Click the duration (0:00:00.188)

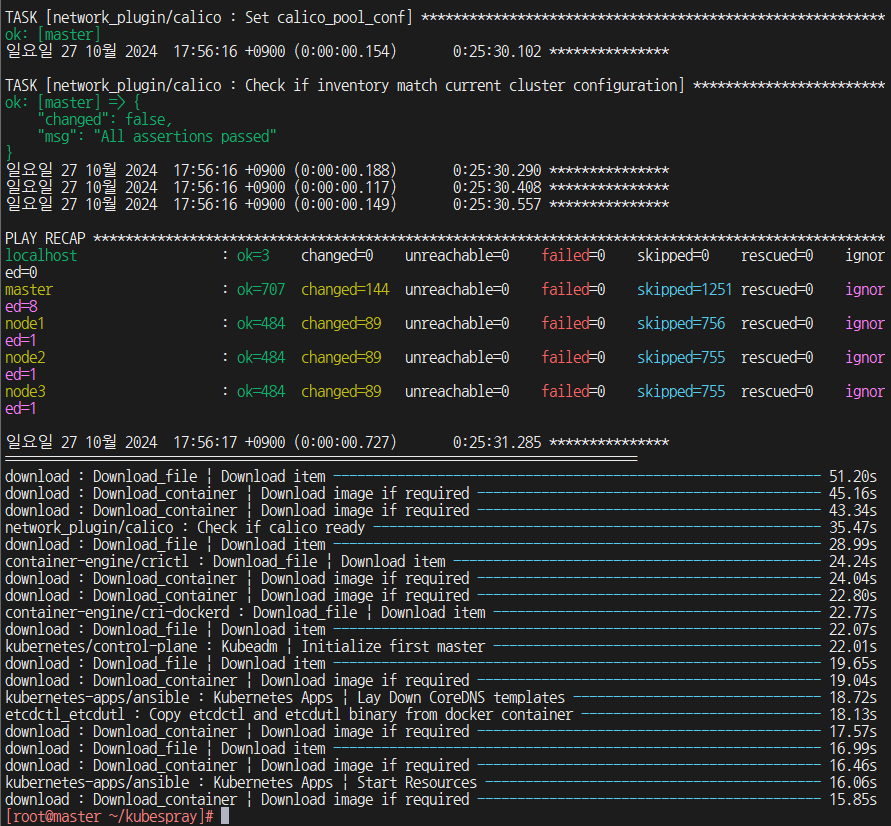[345, 170]
